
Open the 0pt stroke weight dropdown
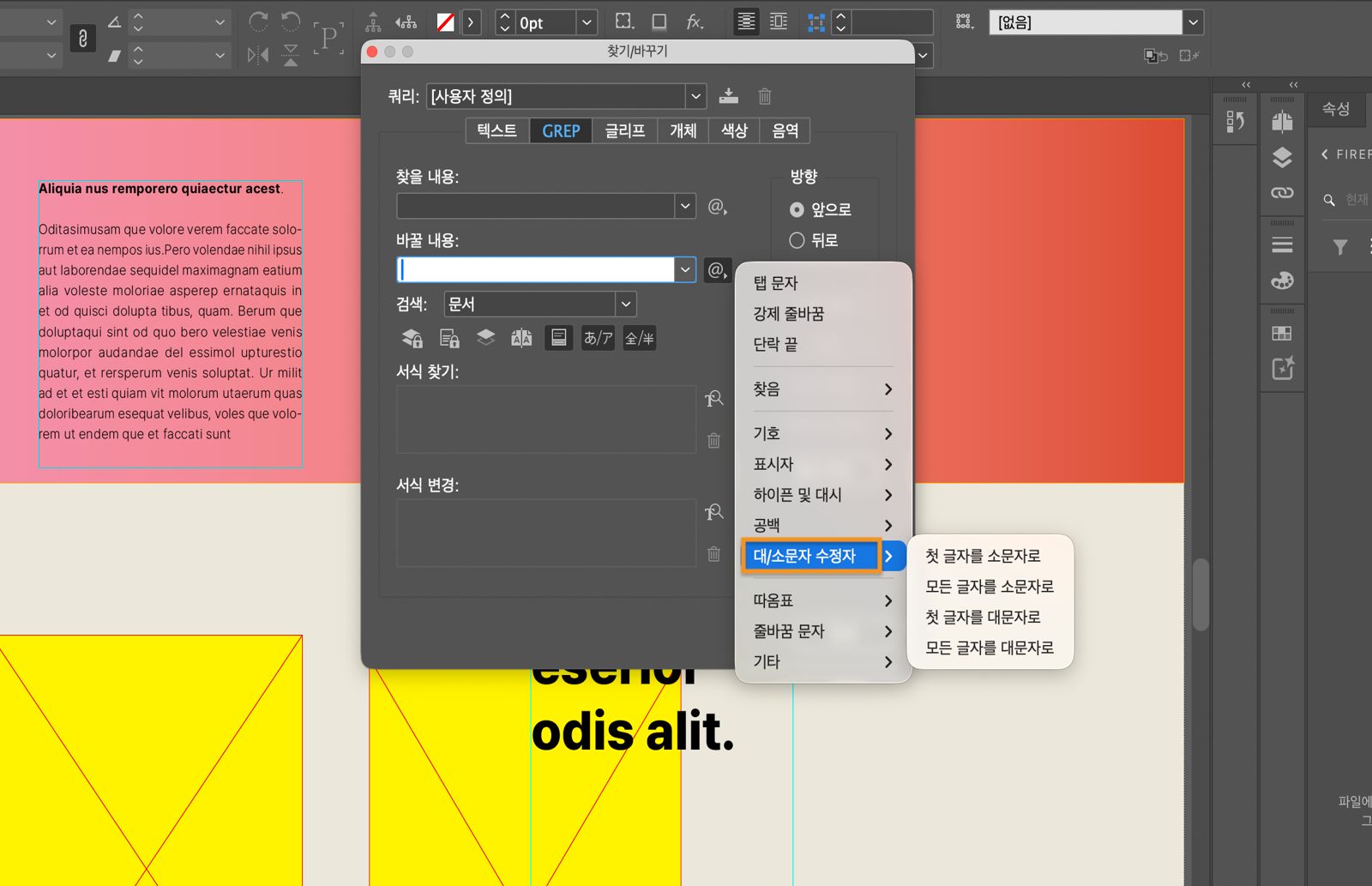click(x=587, y=22)
